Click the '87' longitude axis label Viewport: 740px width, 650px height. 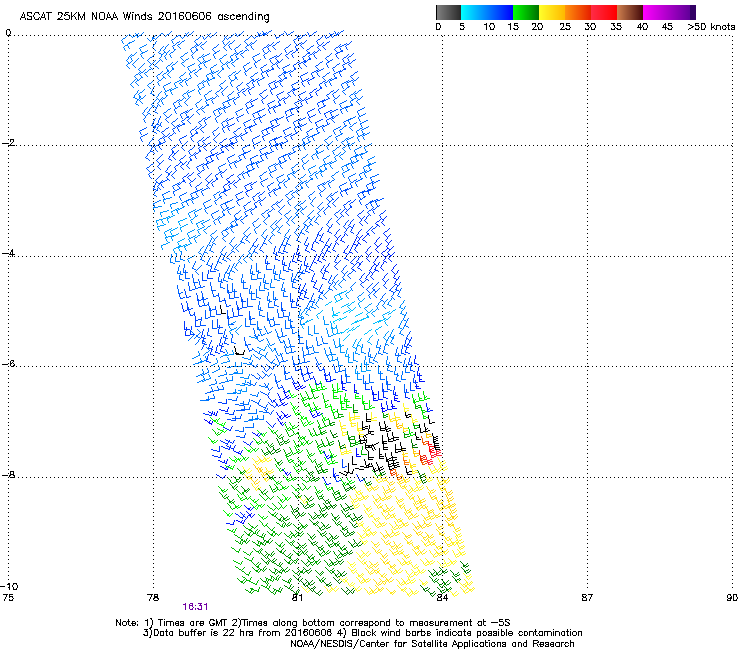[587, 598]
